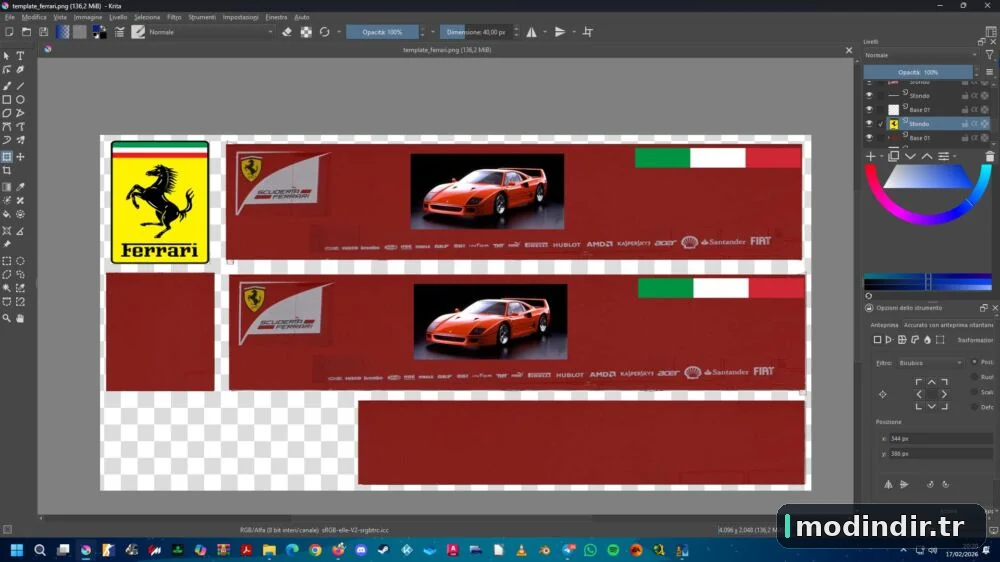The height and width of the screenshot is (562, 1000).
Task: Open the workspace chooser icon
Action: [x=991, y=32]
